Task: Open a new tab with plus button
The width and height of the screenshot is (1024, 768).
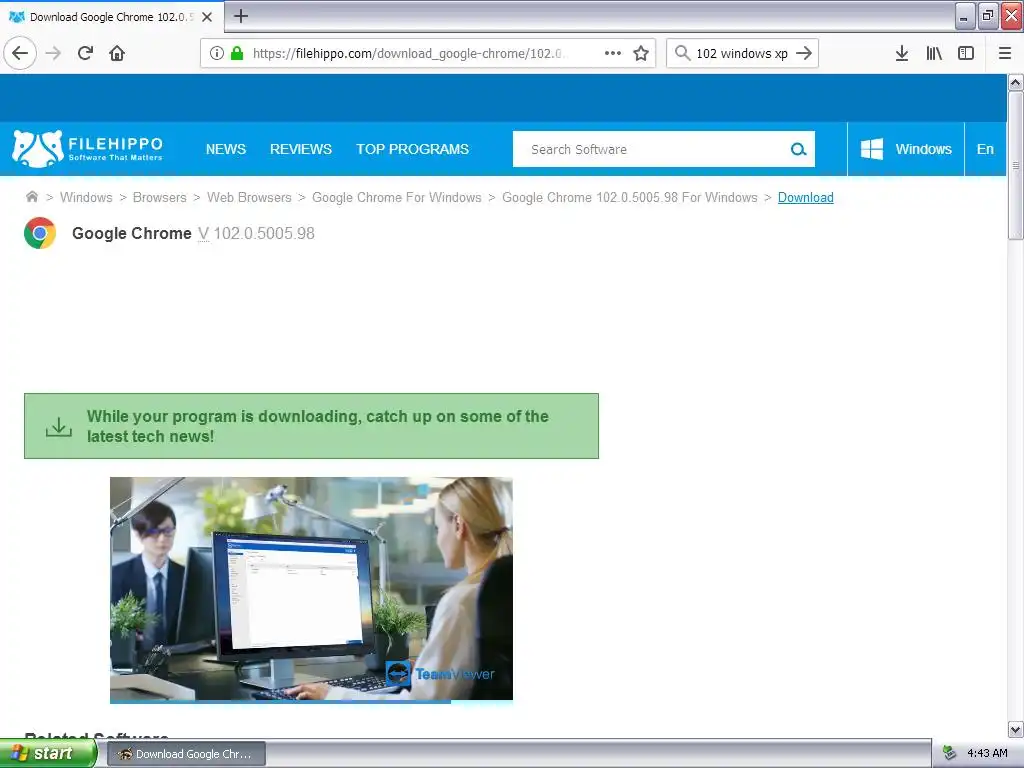Action: (x=241, y=16)
